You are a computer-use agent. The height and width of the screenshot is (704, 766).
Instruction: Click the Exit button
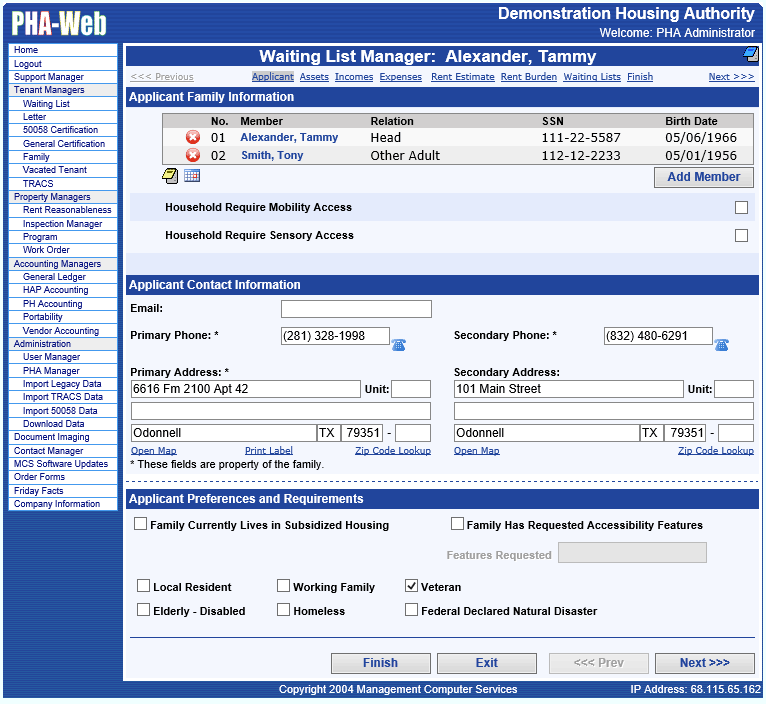click(x=487, y=663)
